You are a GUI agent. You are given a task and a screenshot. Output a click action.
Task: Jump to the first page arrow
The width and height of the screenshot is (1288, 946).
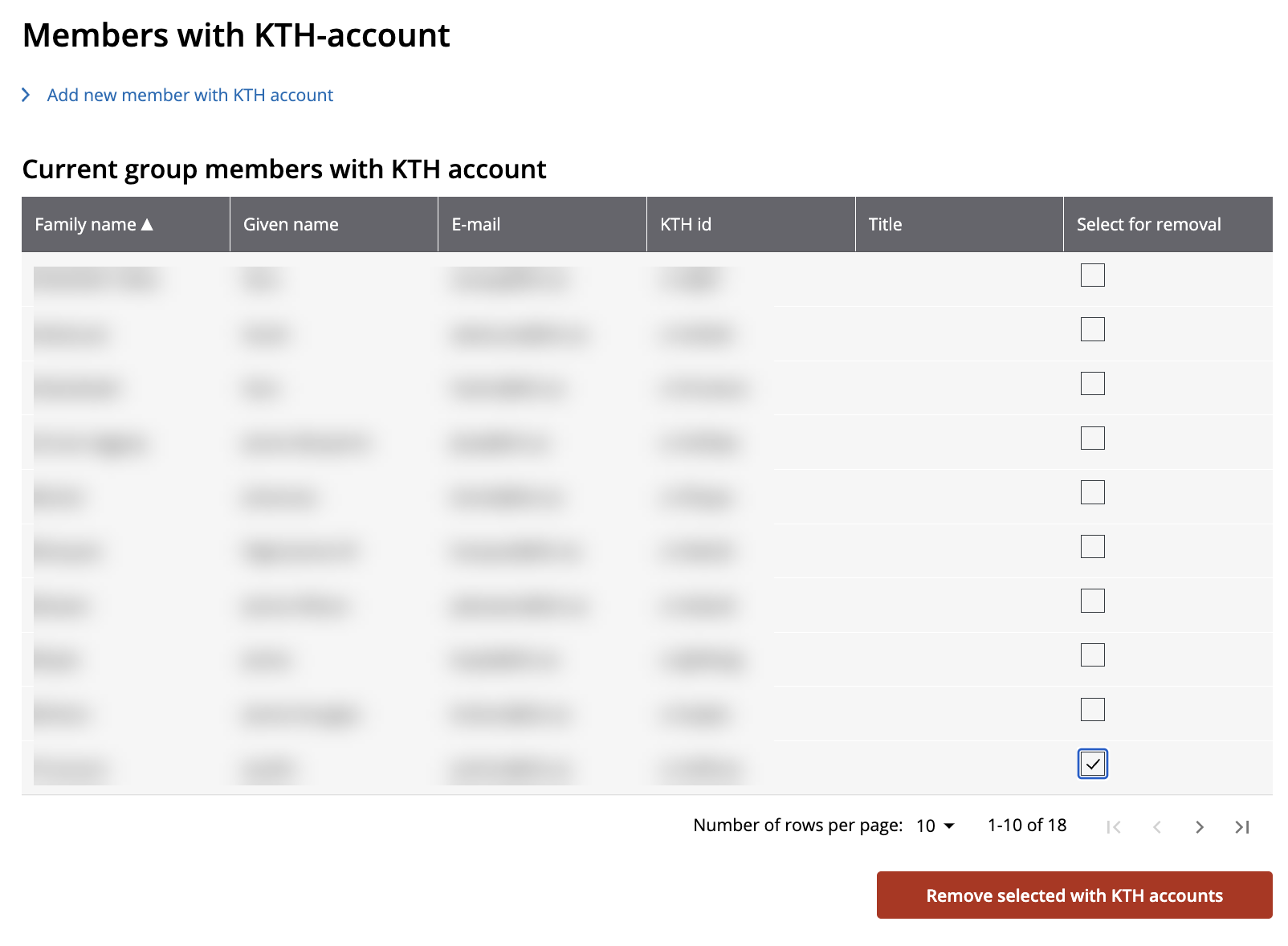(x=1114, y=826)
